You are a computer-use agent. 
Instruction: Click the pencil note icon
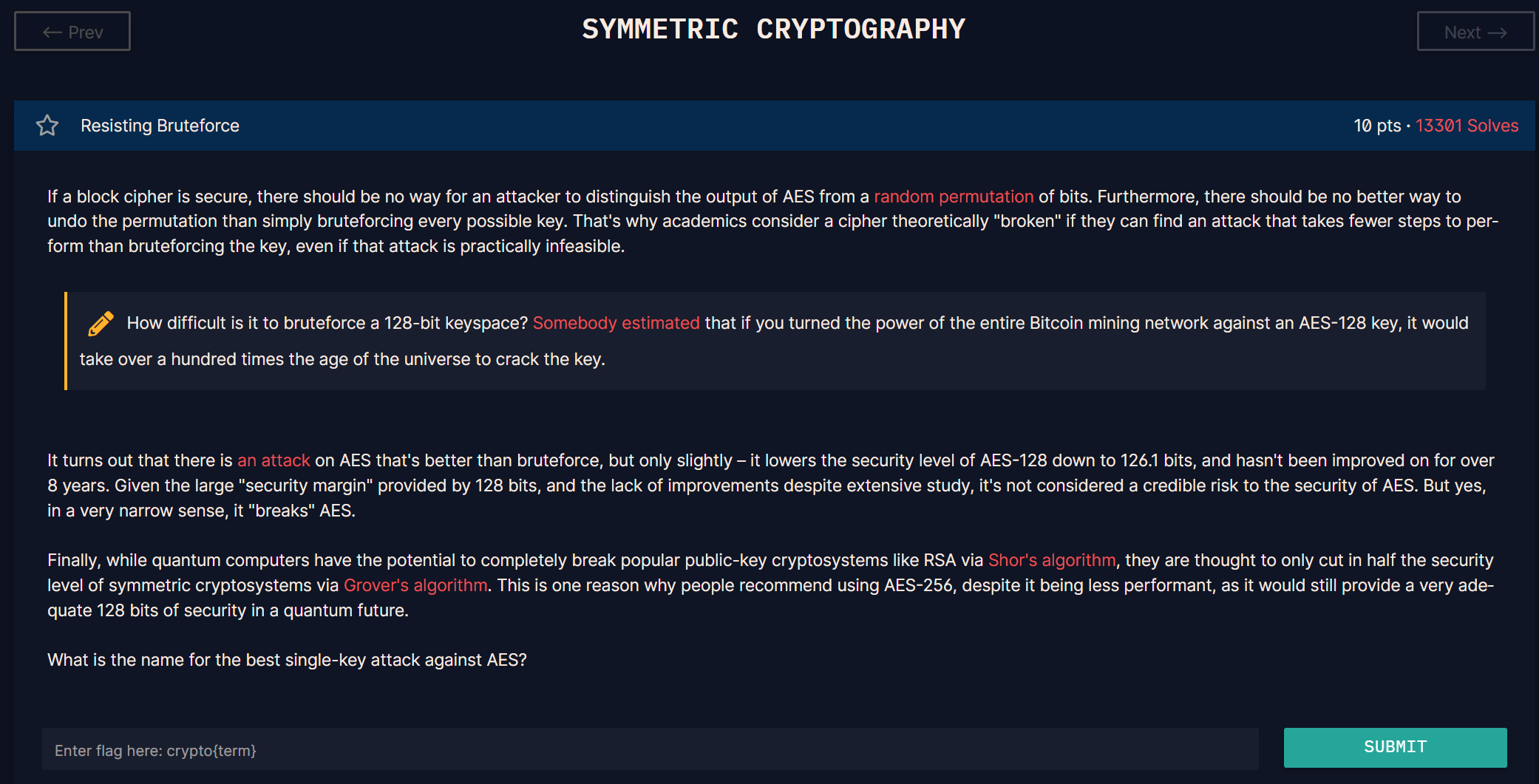point(101,324)
